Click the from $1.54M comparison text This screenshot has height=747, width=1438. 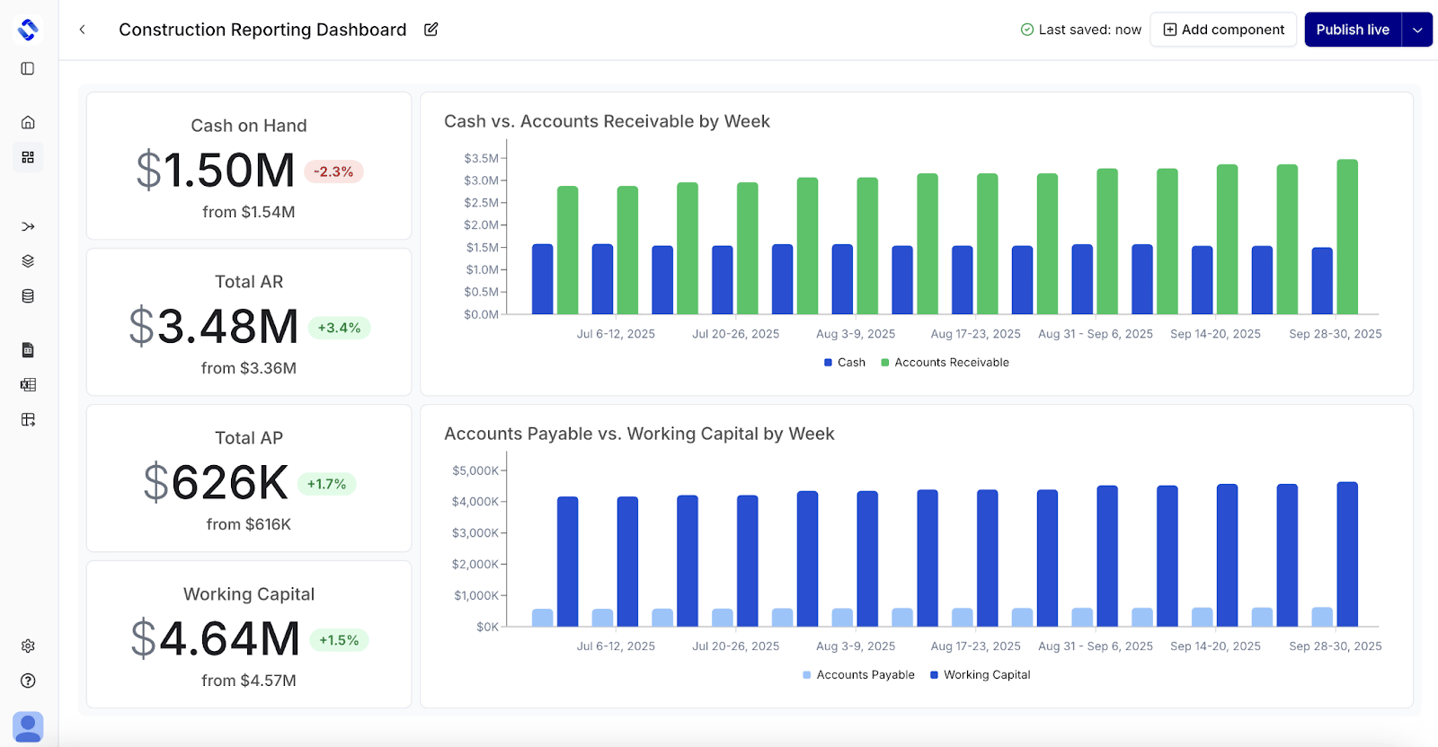click(249, 212)
